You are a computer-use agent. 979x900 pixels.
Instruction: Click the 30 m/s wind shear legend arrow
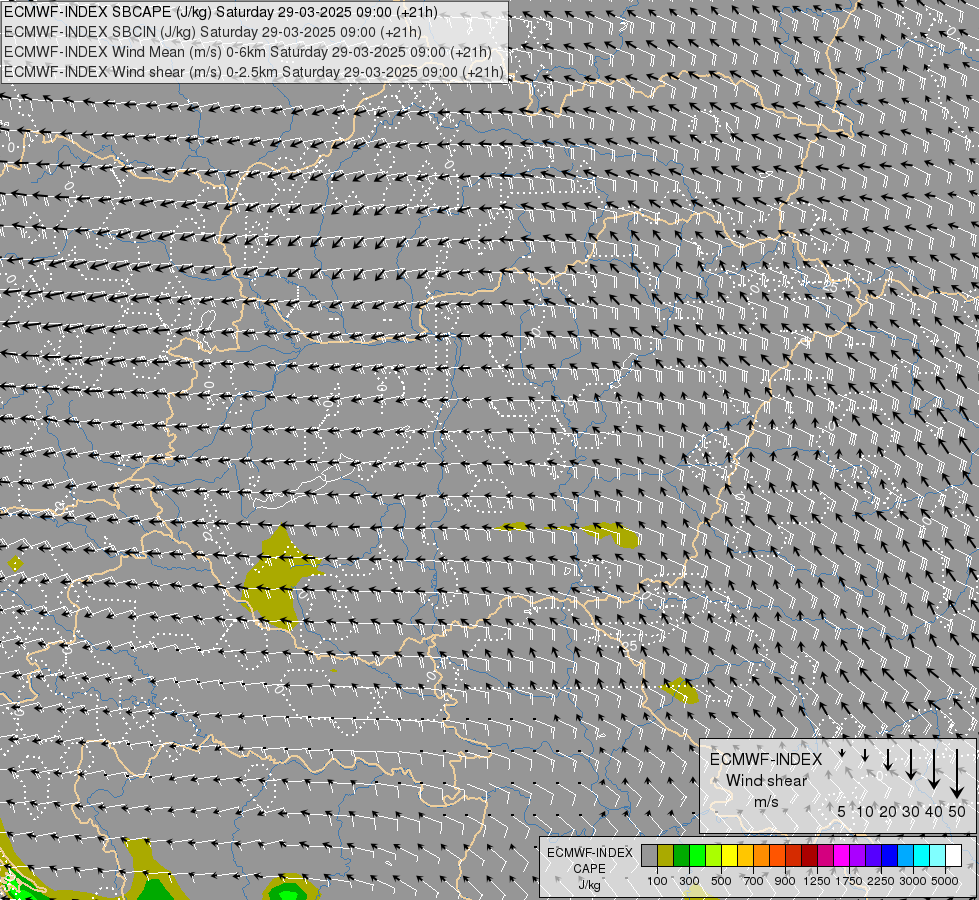click(x=911, y=764)
